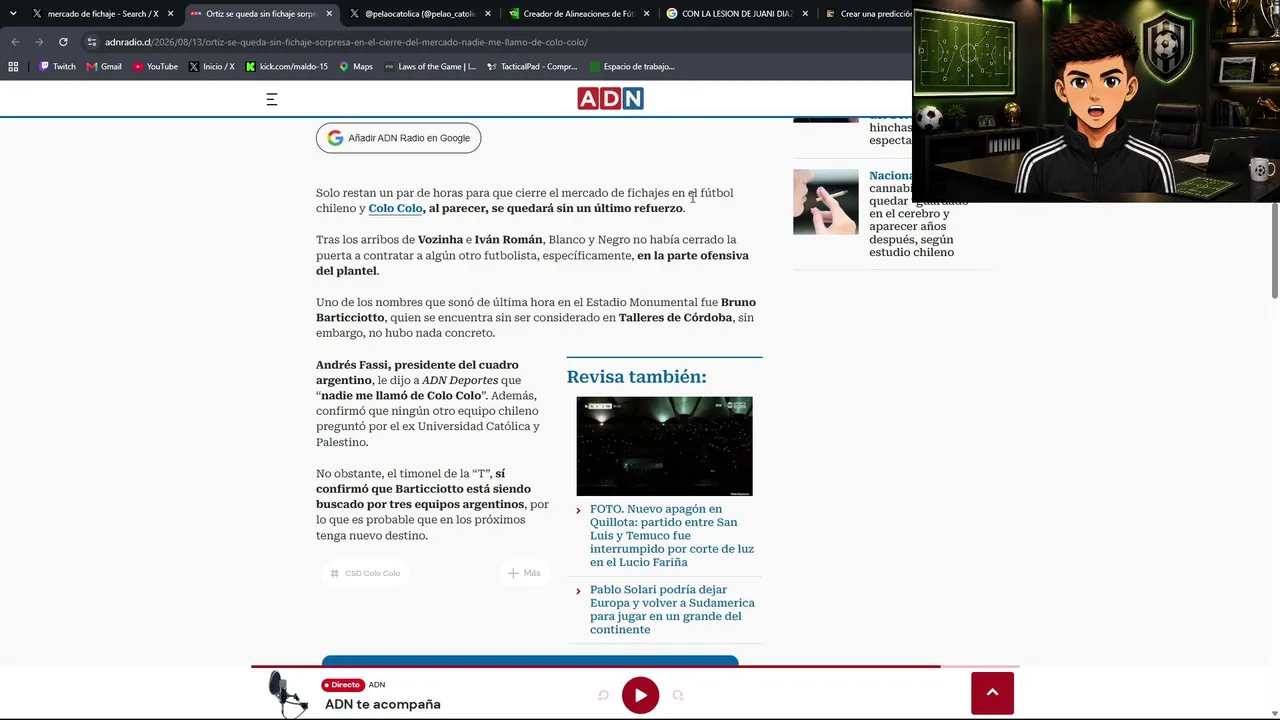Click the scroll-to-top arrow button

click(992, 693)
